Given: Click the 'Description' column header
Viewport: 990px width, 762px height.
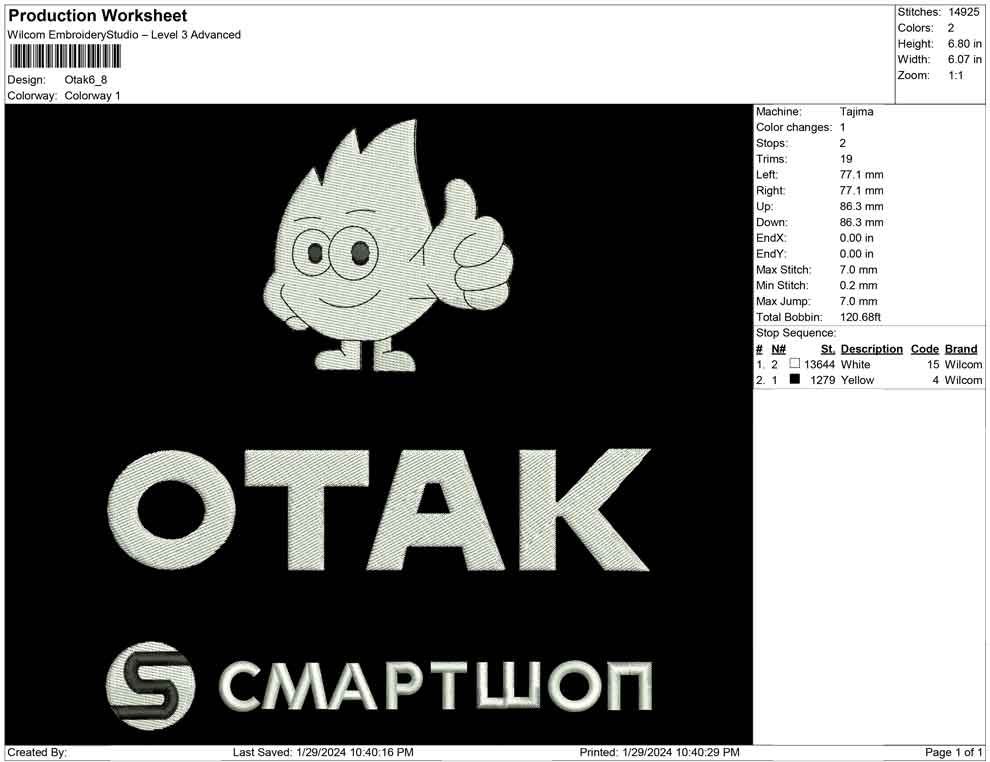Looking at the screenshot, I should point(872,348).
